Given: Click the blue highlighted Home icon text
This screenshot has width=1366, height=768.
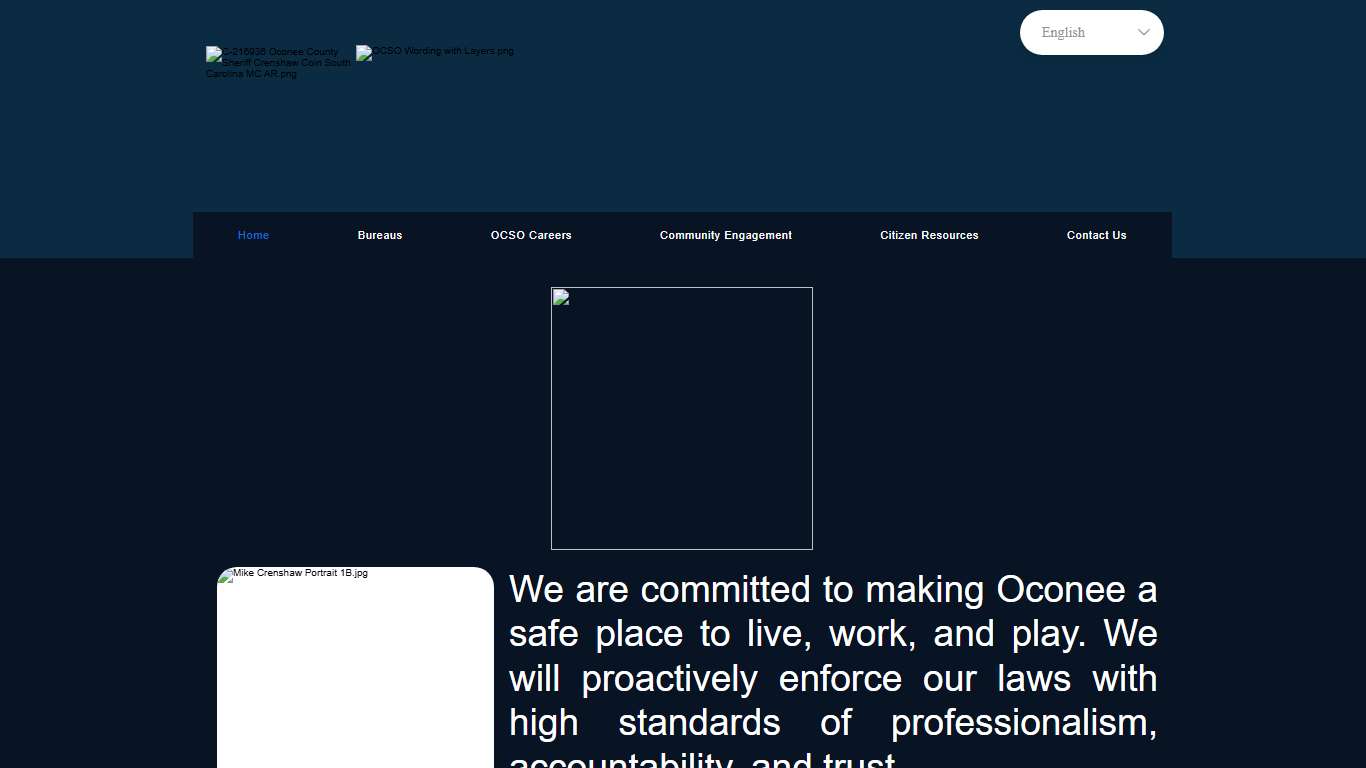Looking at the screenshot, I should coord(253,235).
